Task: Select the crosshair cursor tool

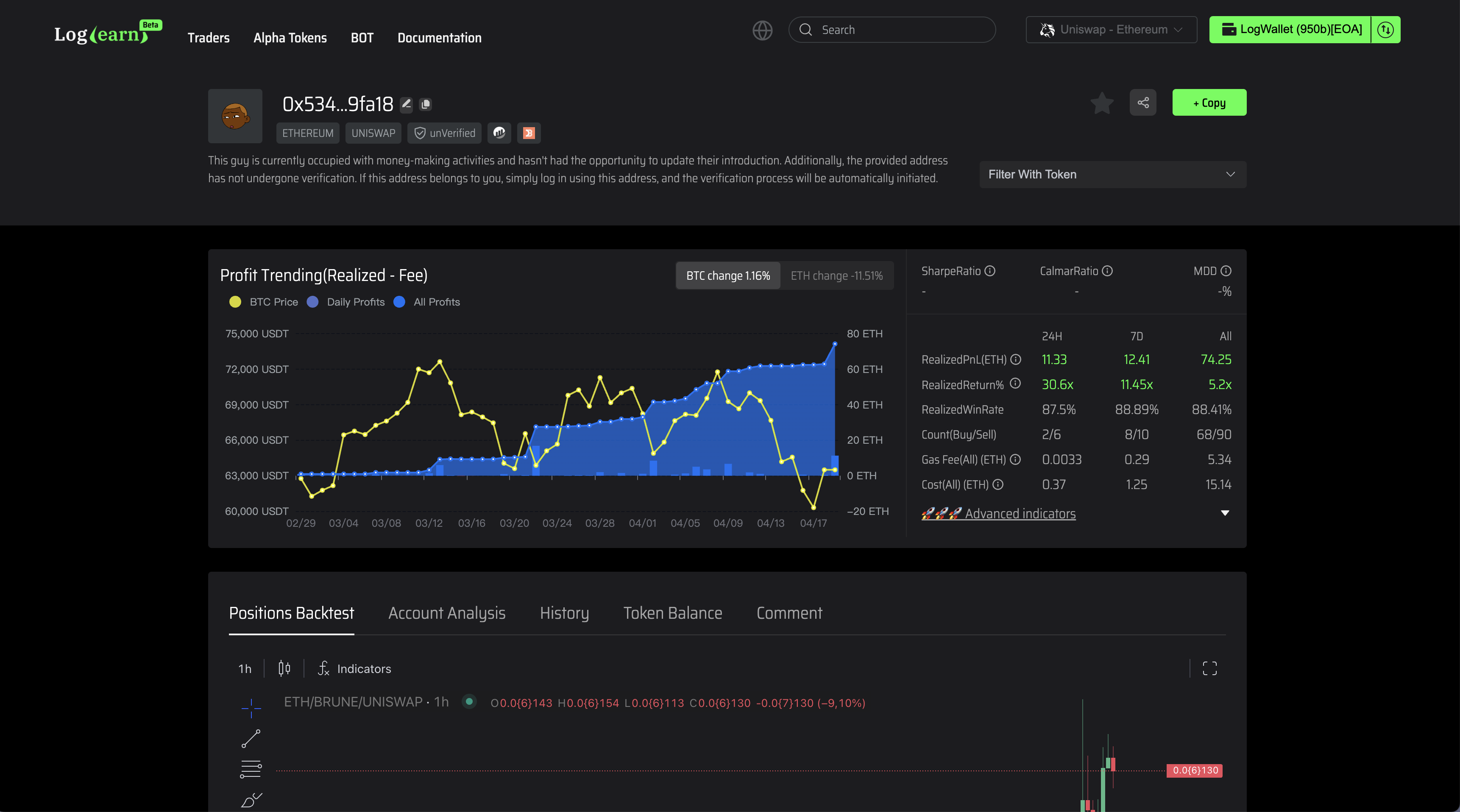Action: click(x=251, y=707)
